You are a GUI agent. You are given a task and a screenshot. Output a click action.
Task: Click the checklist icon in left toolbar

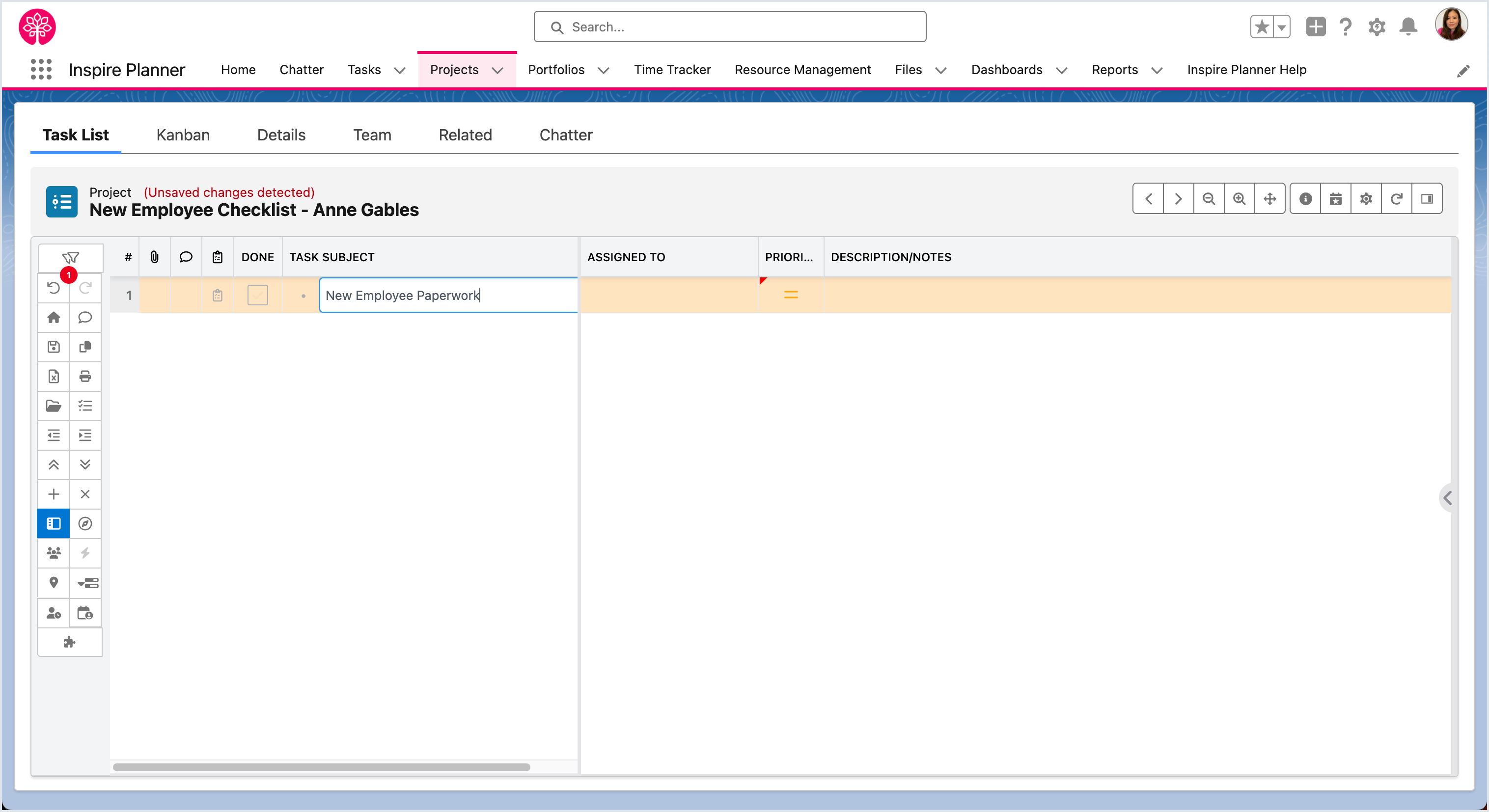pos(85,406)
